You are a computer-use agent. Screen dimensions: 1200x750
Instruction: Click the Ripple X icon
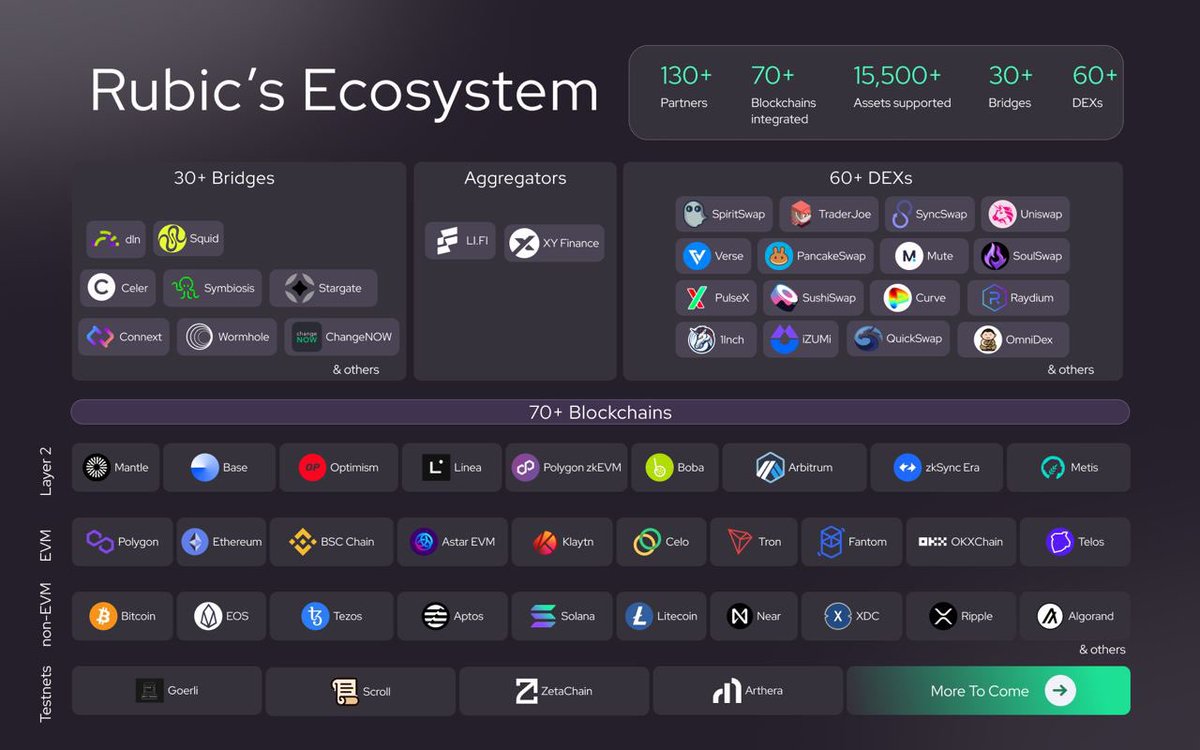[943, 616]
